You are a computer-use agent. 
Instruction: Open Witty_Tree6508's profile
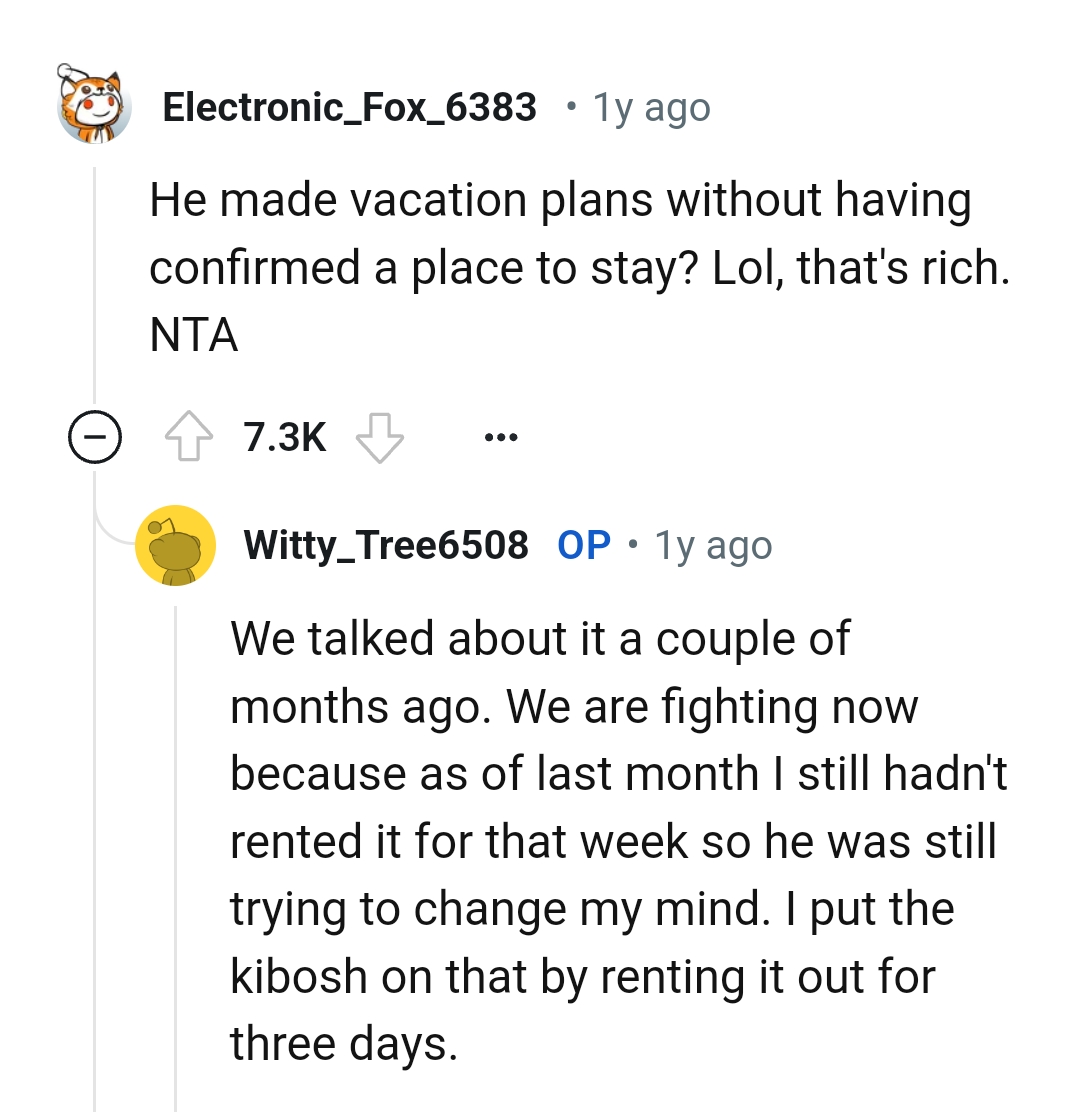pos(388,544)
